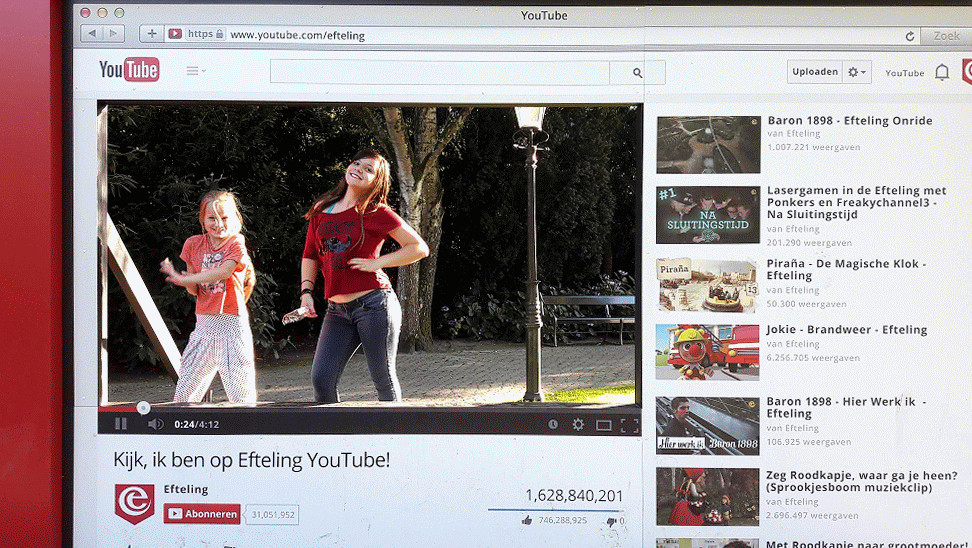Click the browser back arrow

pyautogui.click(x=92, y=33)
